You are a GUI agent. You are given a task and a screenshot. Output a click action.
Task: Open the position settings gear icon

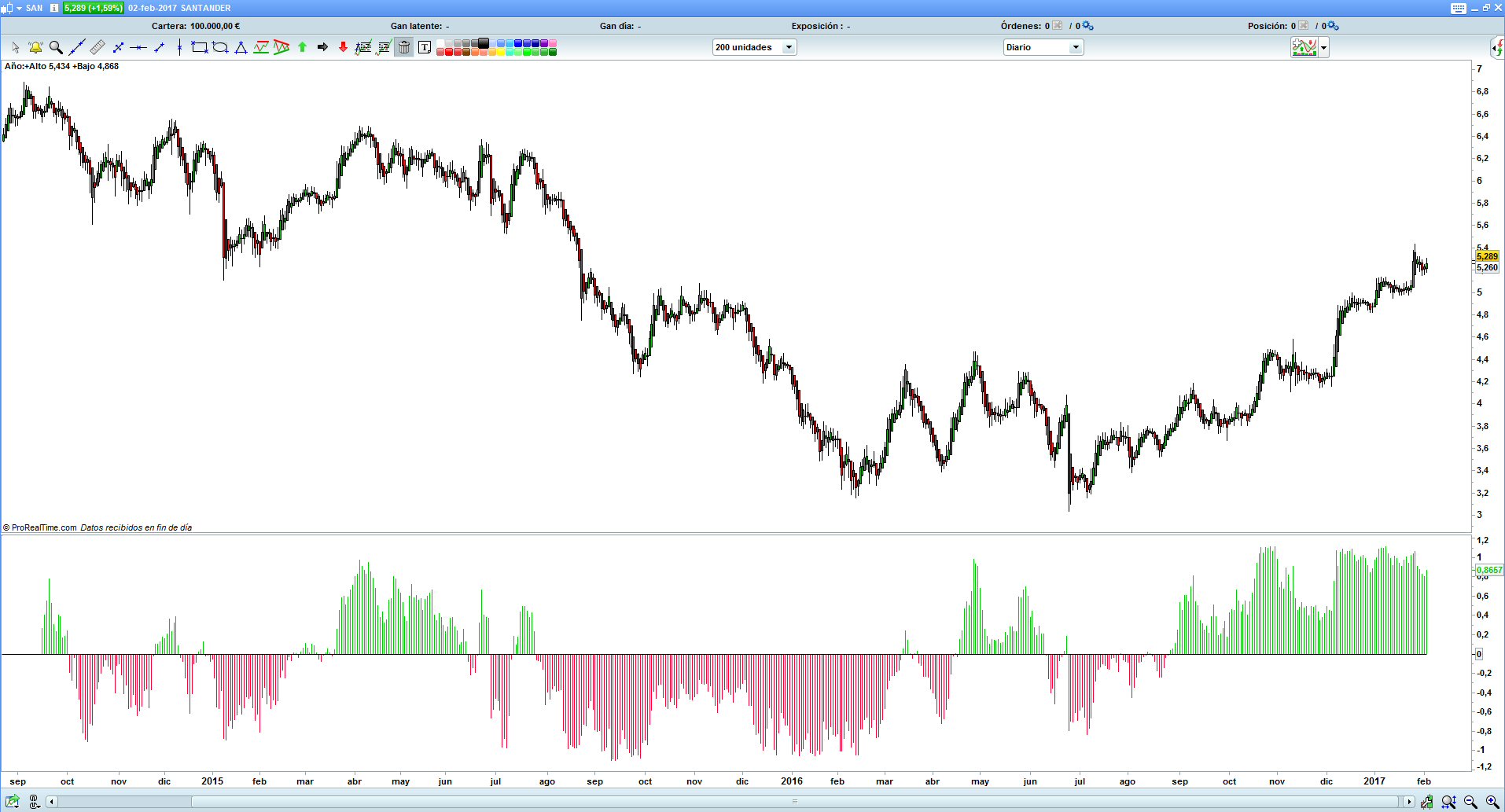(1333, 26)
